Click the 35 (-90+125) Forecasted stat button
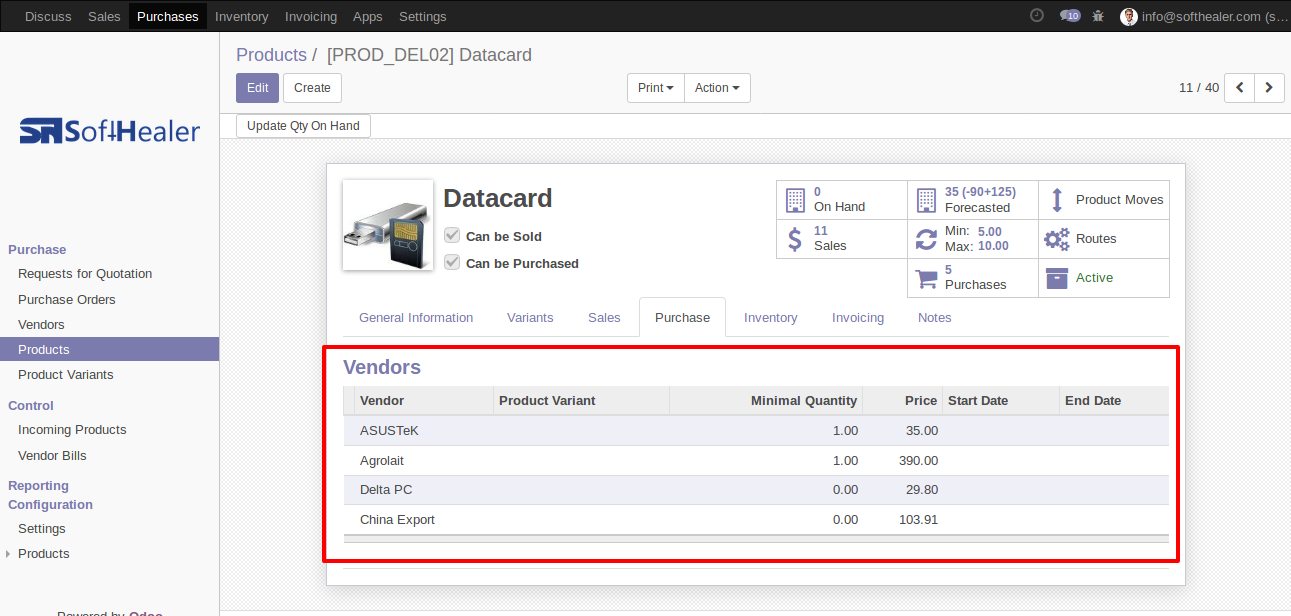1291x616 pixels. click(x=973, y=200)
